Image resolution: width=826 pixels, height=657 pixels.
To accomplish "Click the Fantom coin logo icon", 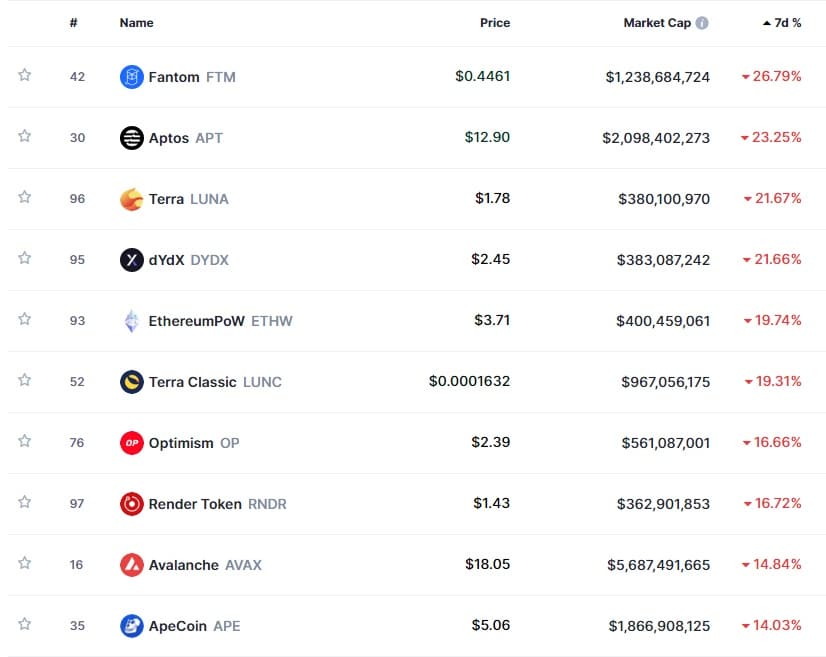I will coord(131,77).
